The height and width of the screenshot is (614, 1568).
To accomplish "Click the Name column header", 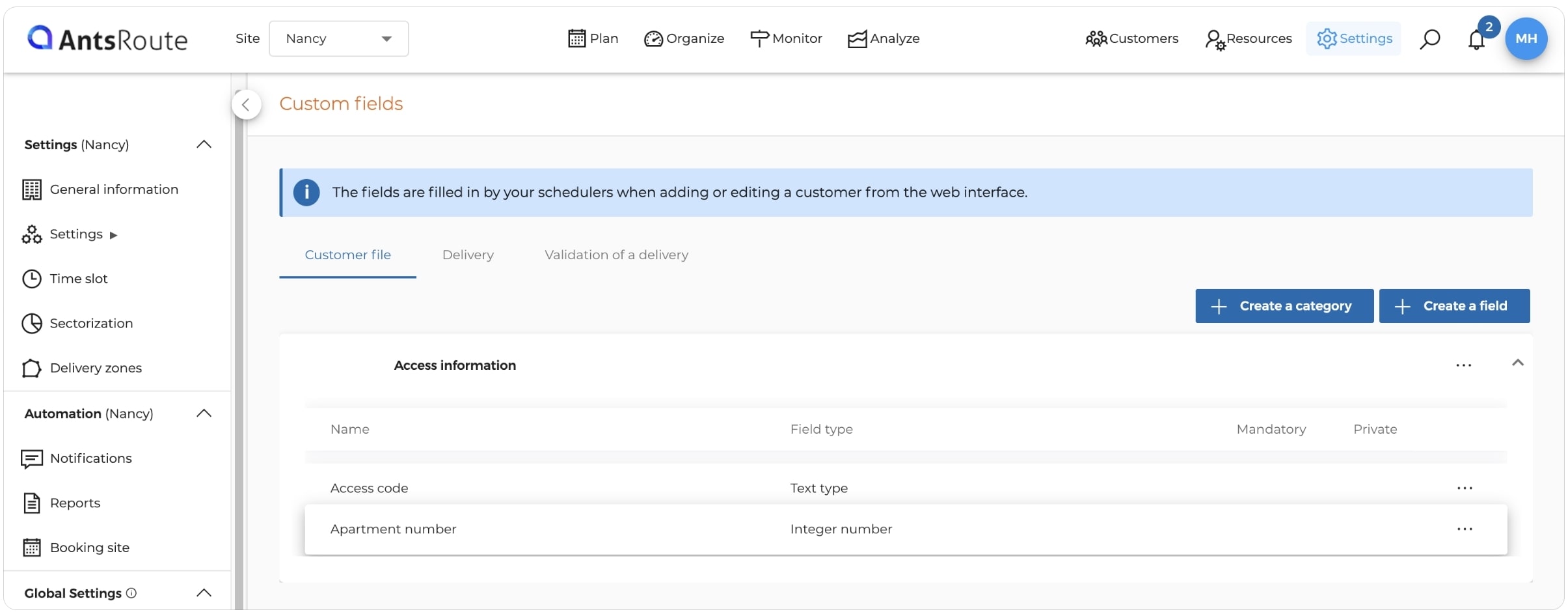I will (x=349, y=429).
